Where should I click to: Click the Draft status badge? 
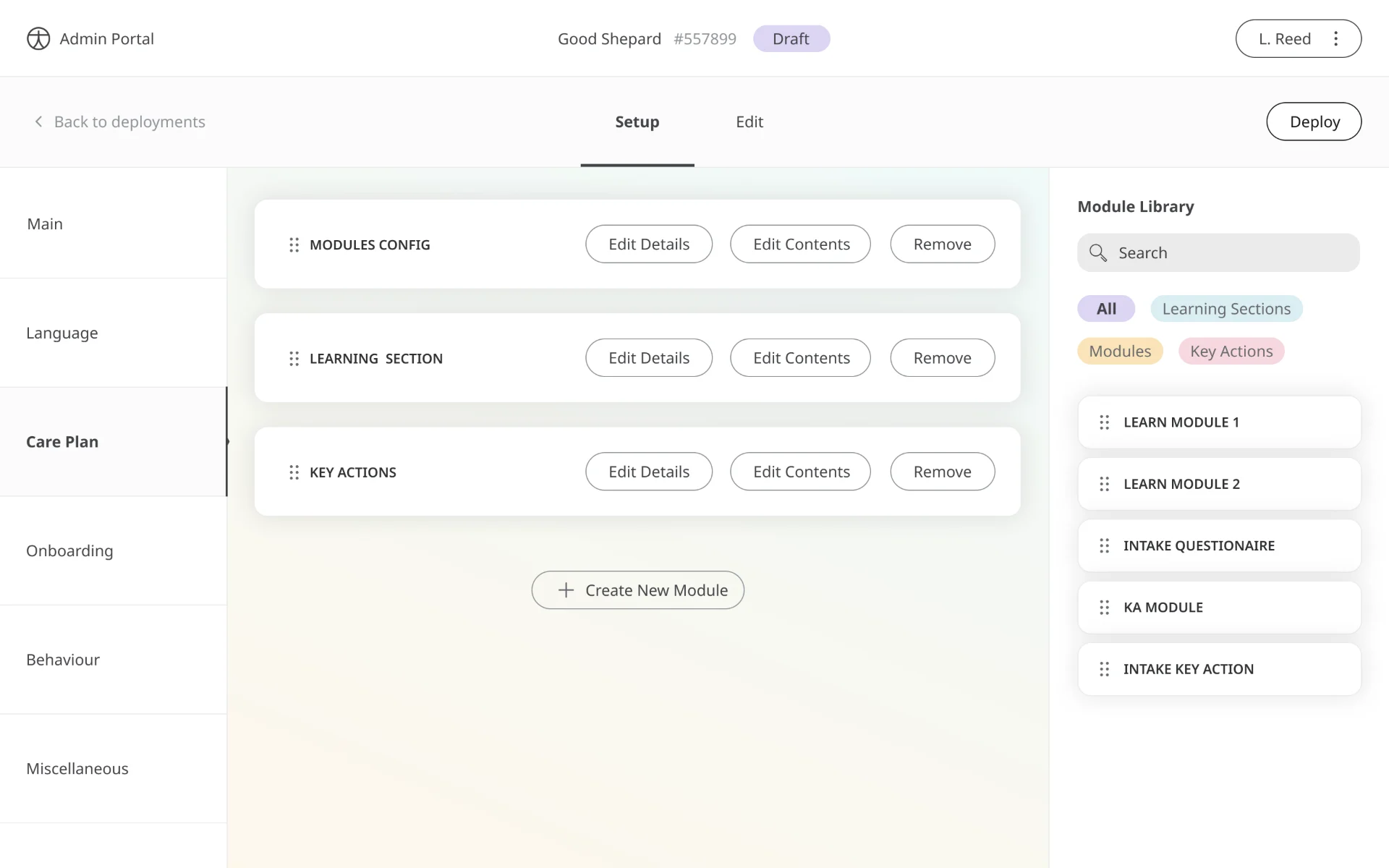click(x=791, y=38)
